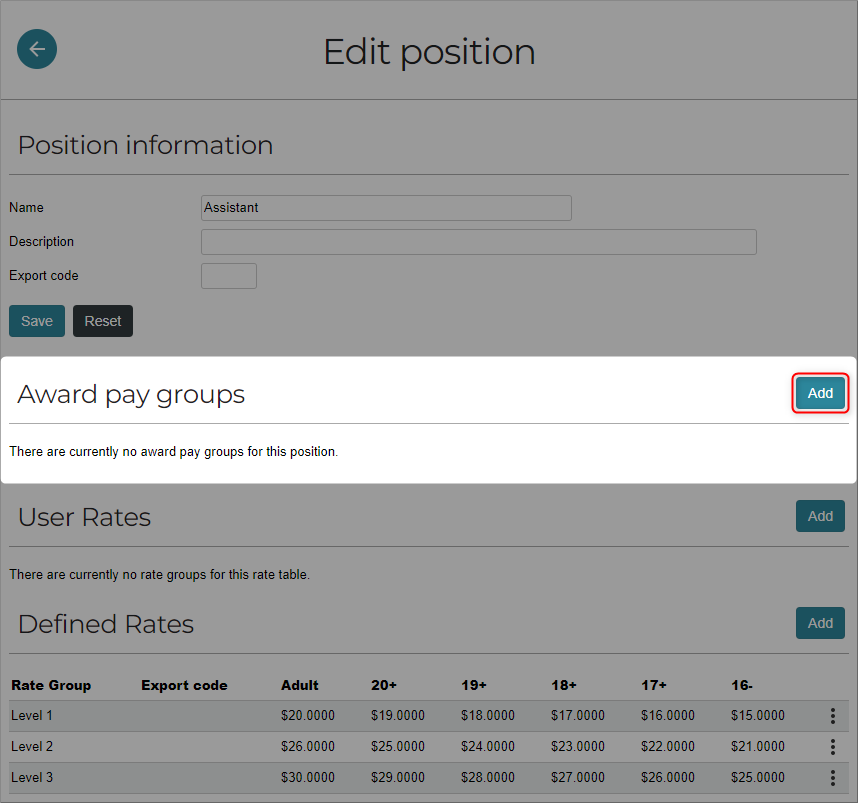Save the position information
The image size is (858, 803).
[x=37, y=321]
